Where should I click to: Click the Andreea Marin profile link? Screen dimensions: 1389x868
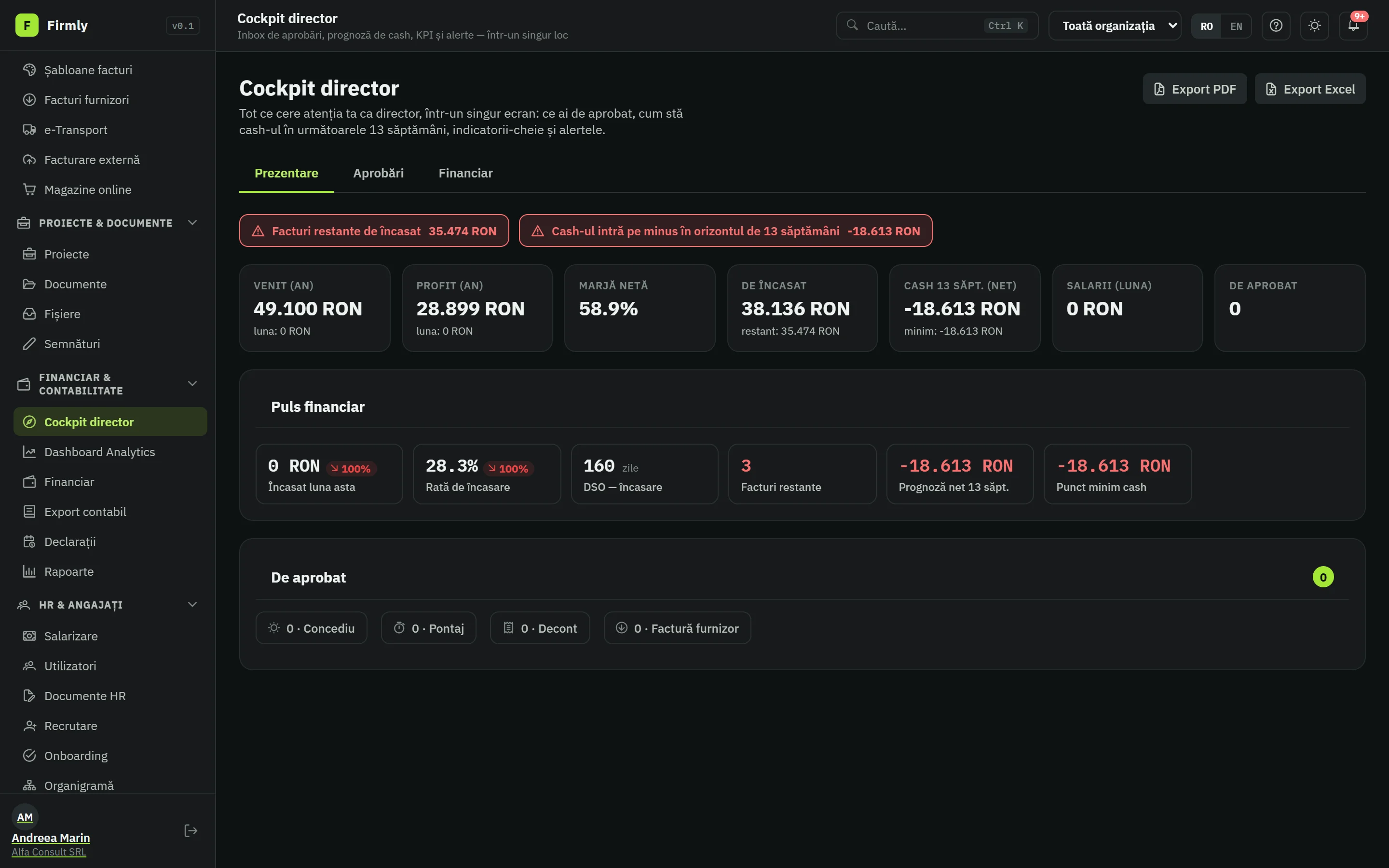[x=51, y=838]
